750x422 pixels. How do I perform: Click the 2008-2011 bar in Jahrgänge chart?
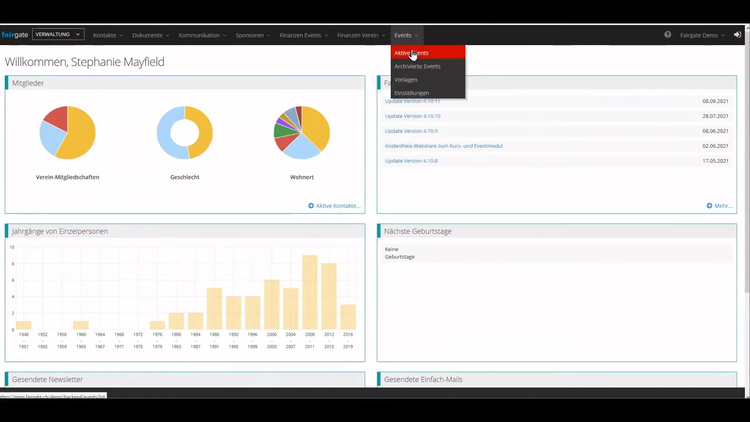tap(310, 292)
